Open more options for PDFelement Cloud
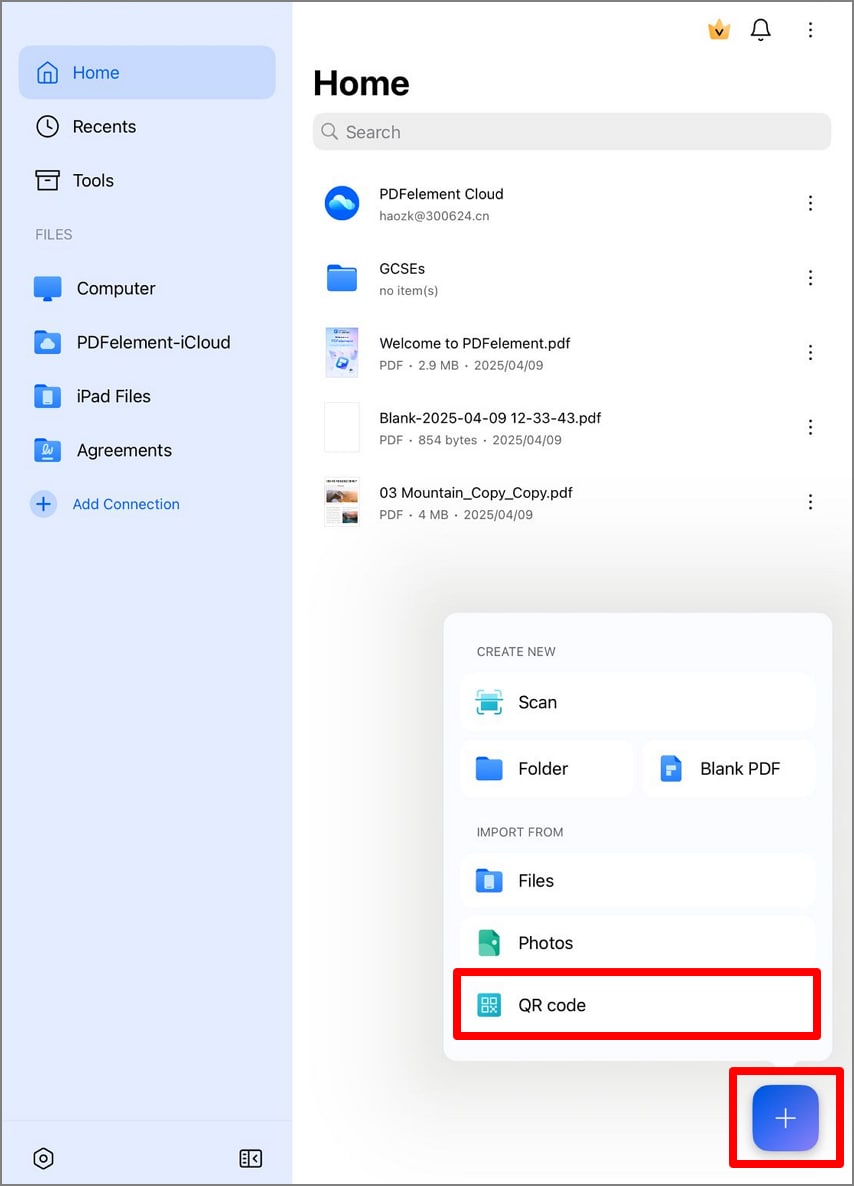The image size is (854, 1186). [810, 203]
